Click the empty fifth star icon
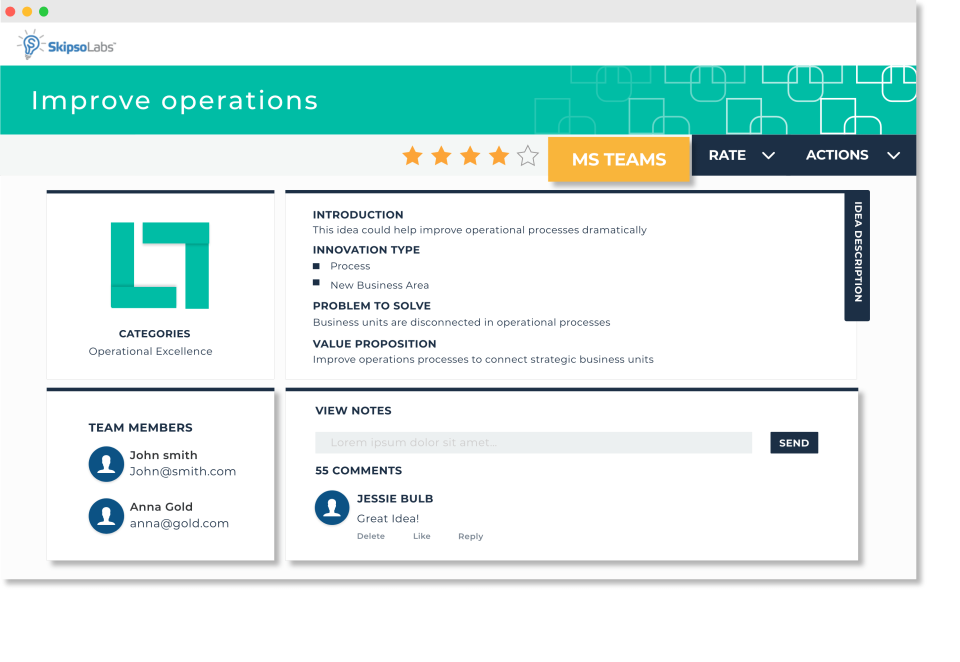 527,155
